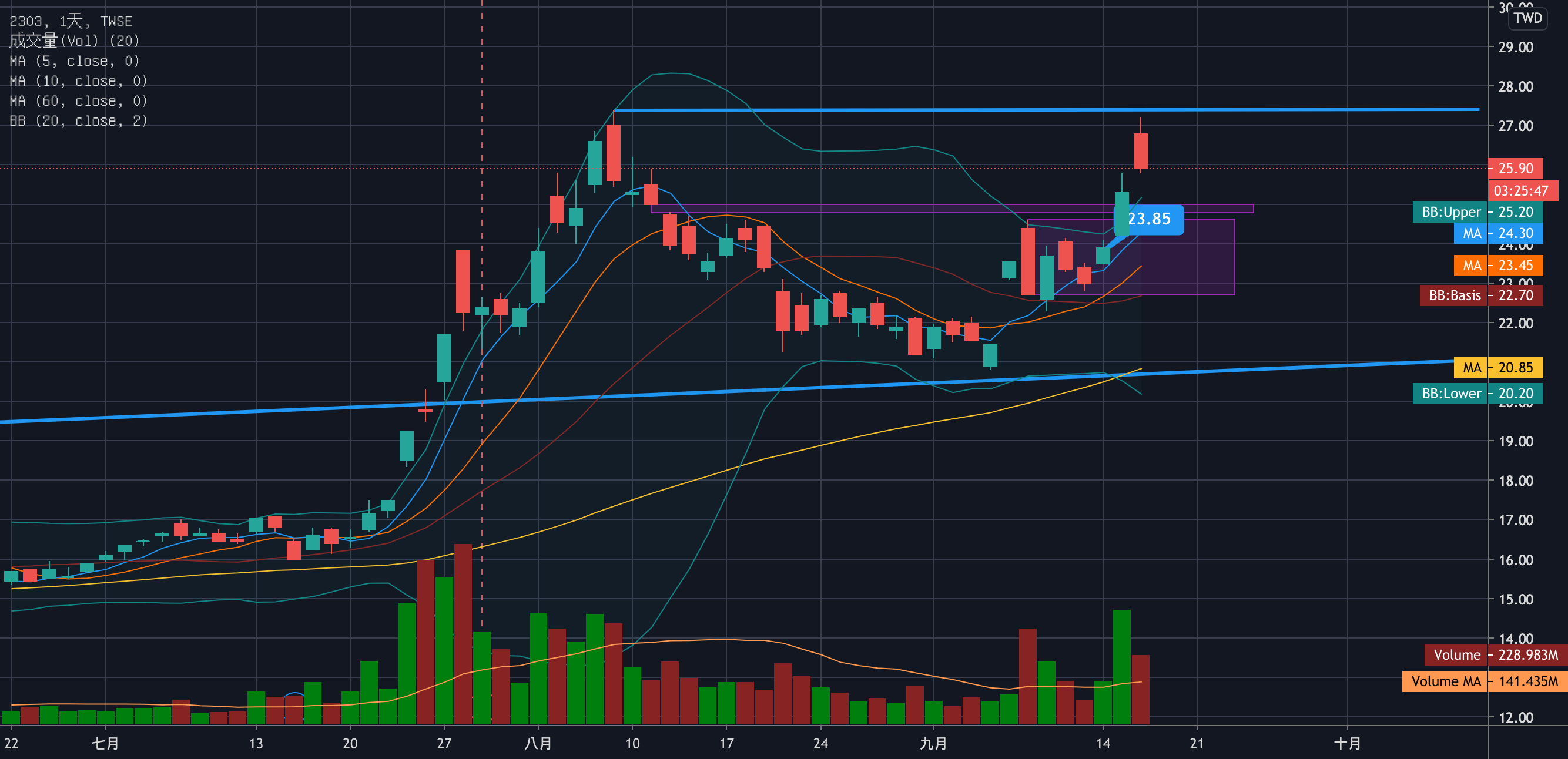The height and width of the screenshot is (759, 1568).
Task: Select the BB (20, close, 2) legend
Action: point(78,121)
